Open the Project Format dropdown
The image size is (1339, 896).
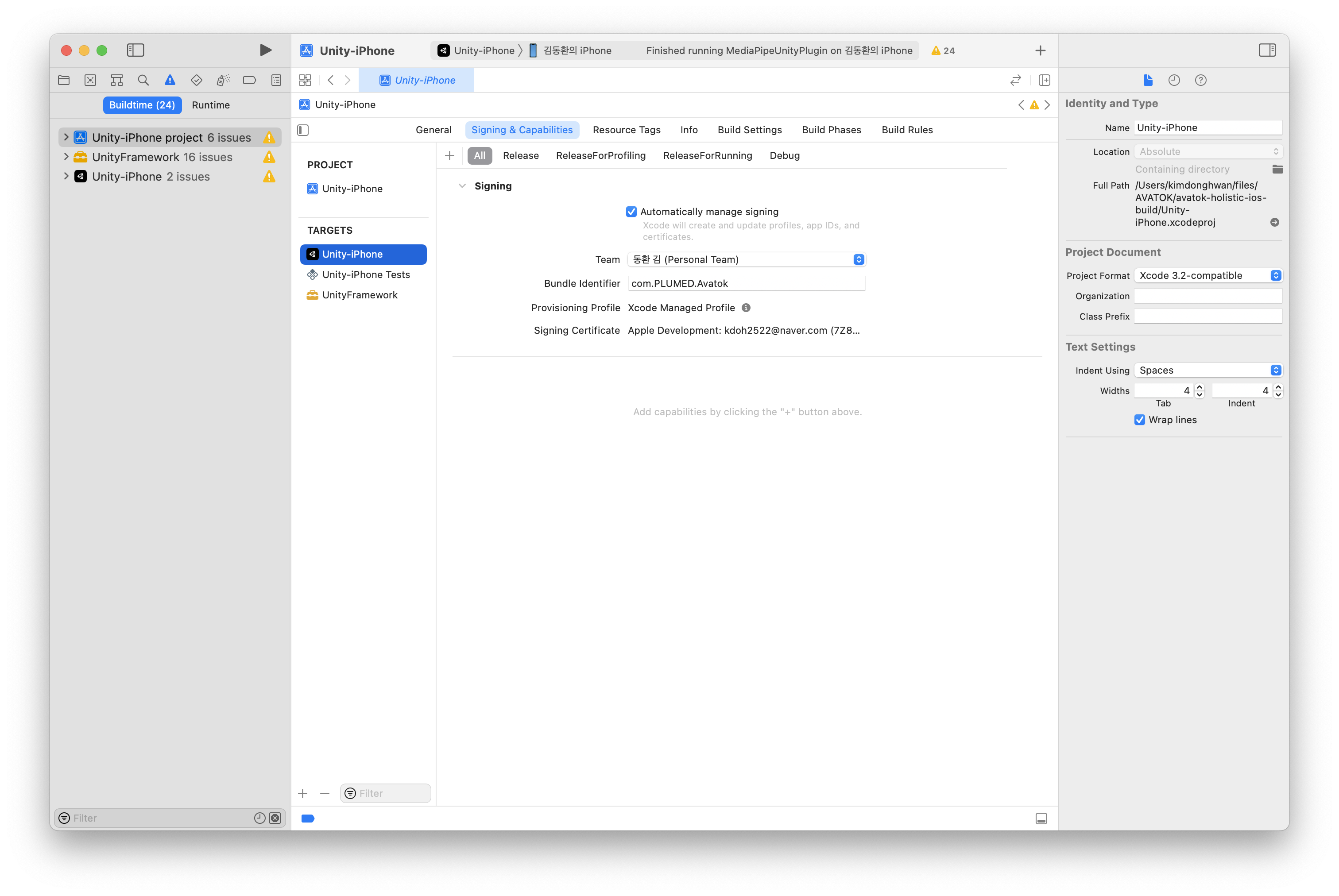(1208, 275)
